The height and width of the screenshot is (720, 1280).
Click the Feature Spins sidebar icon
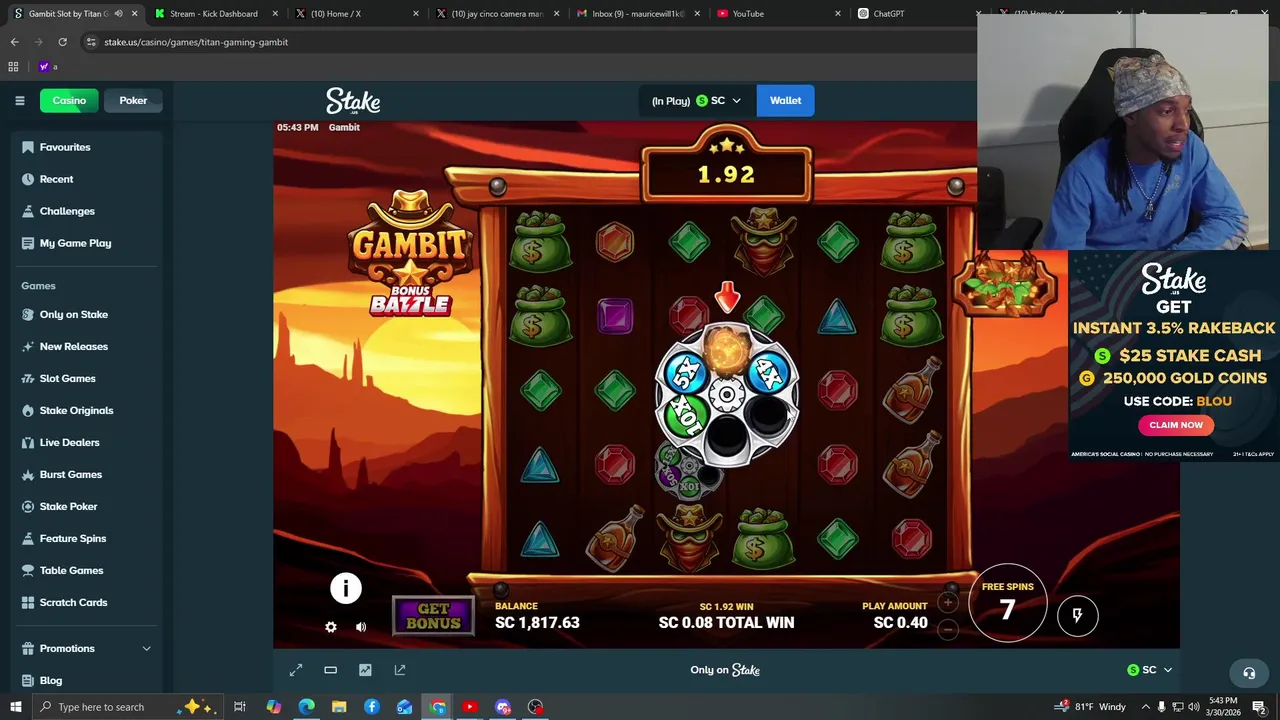coord(28,538)
